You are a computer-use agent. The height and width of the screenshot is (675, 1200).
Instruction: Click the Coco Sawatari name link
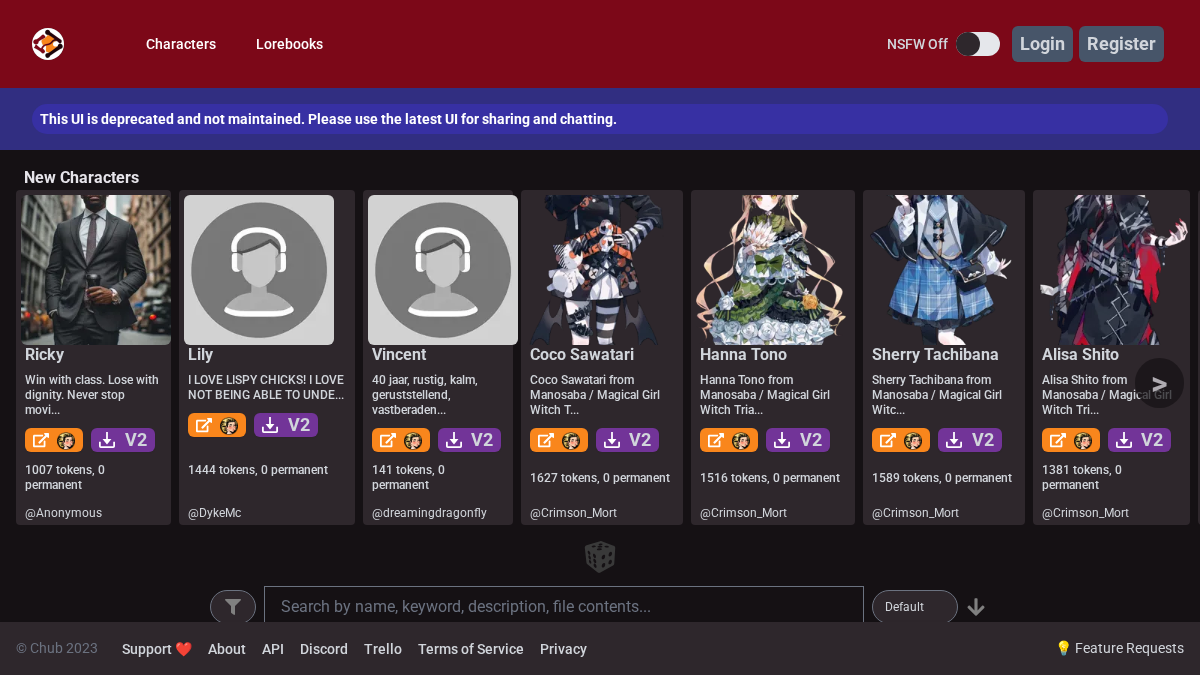(582, 354)
